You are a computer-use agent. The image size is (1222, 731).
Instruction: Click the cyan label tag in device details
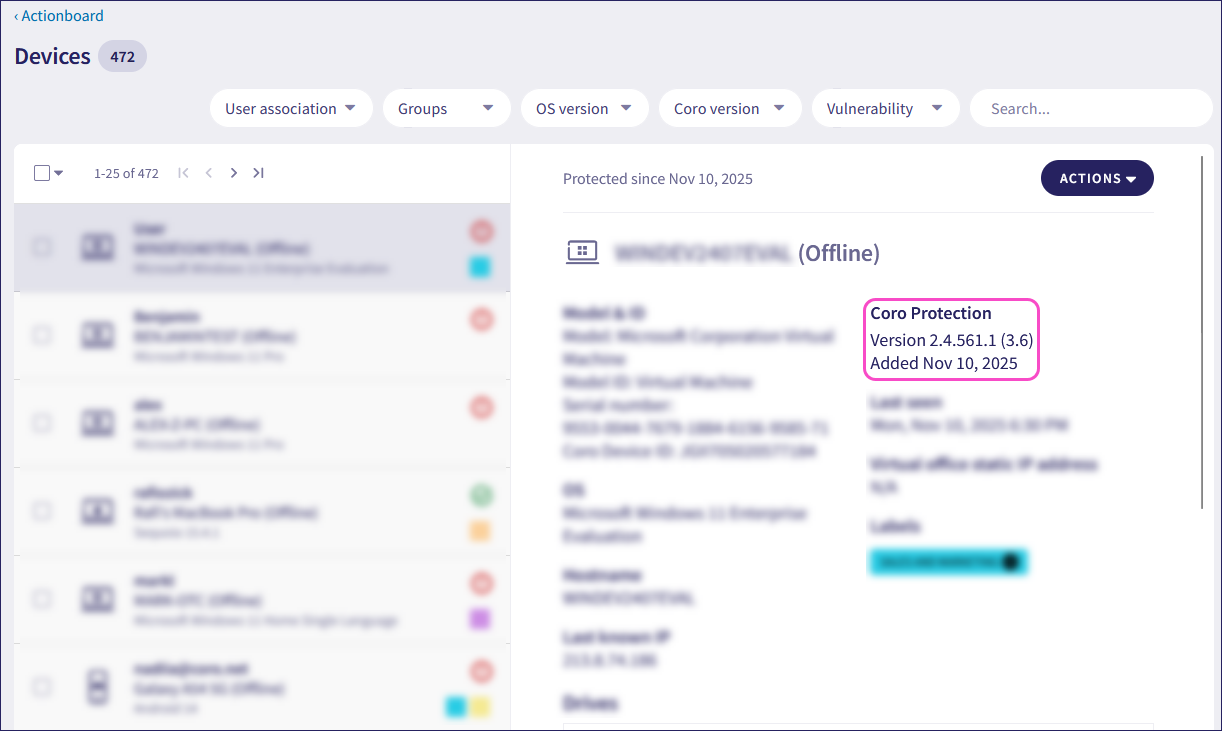click(x=947, y=562)
